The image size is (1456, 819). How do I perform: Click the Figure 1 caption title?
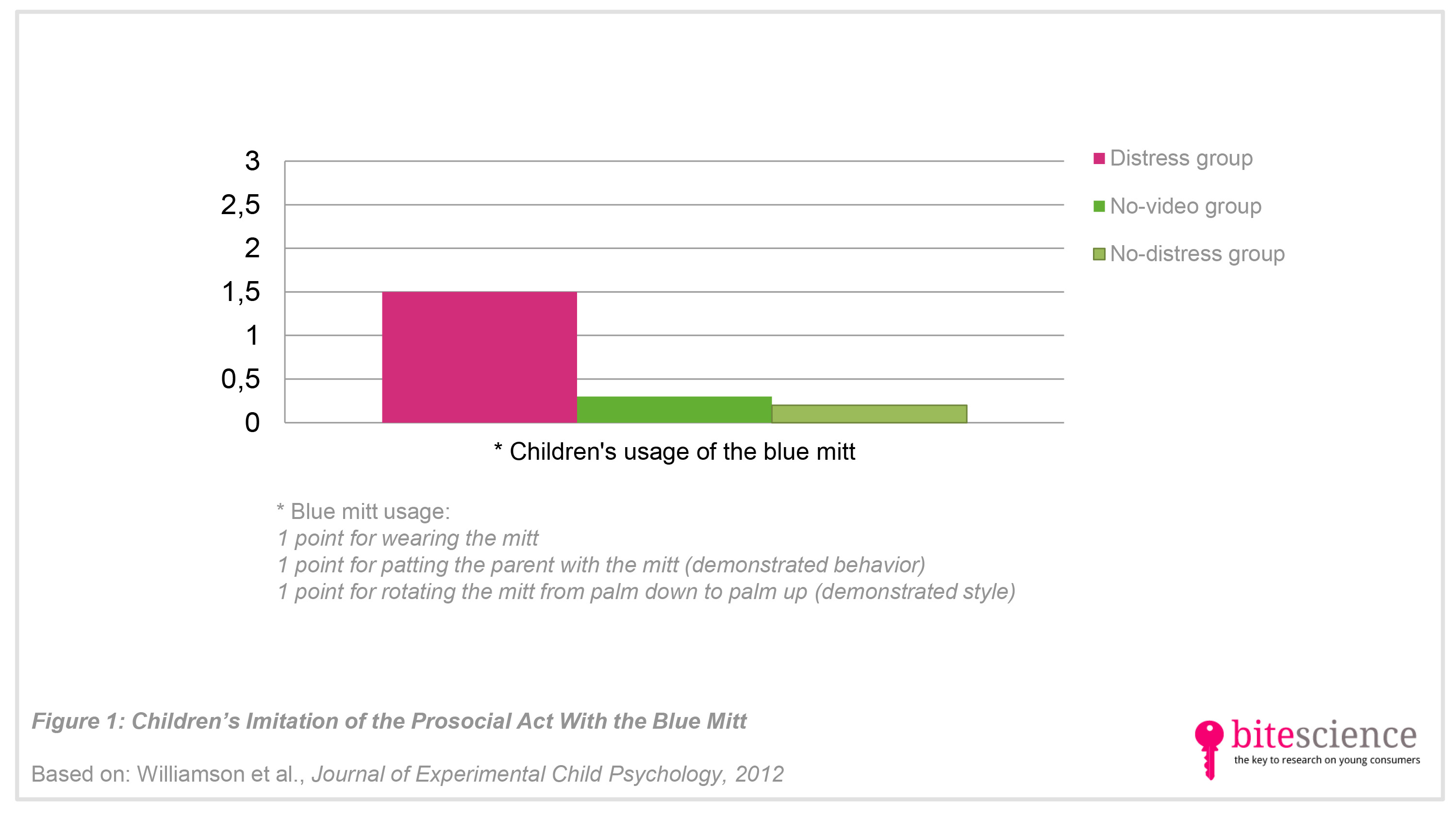[389, 721]
